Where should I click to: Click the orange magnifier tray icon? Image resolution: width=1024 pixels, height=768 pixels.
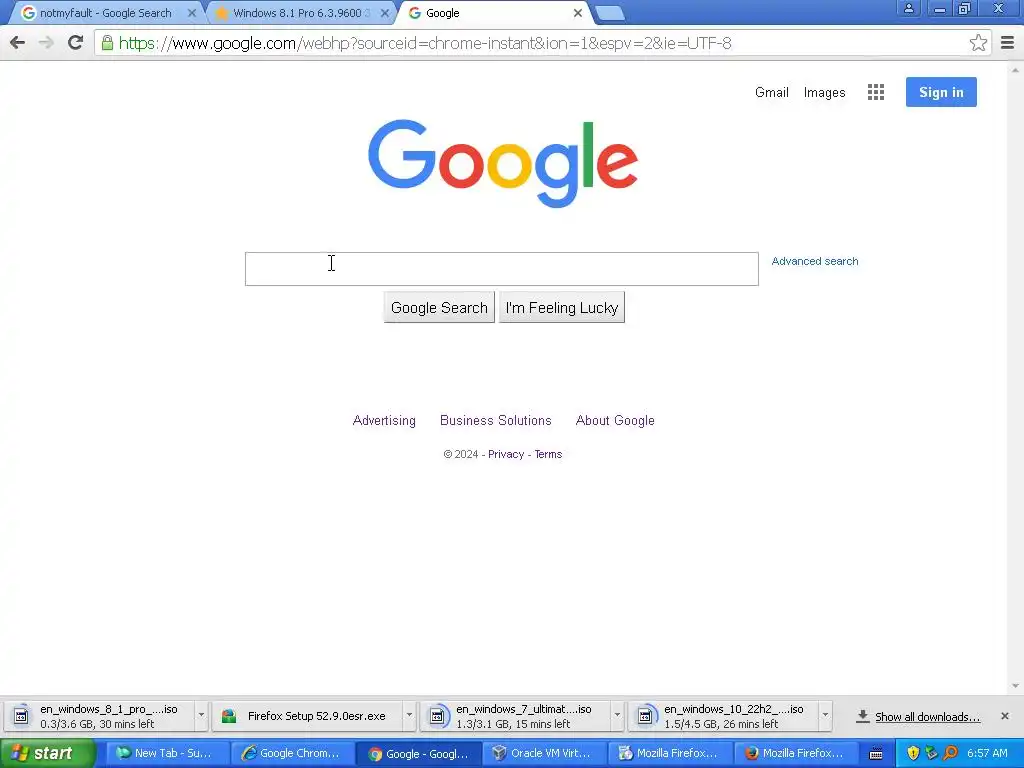pos(950,754)
